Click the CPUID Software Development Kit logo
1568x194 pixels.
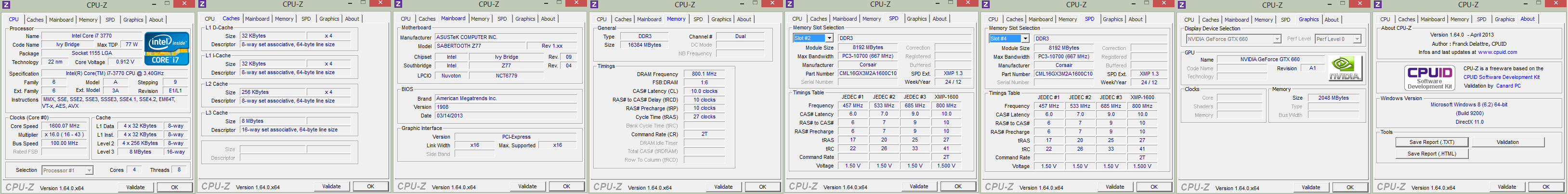point(1429,78)
